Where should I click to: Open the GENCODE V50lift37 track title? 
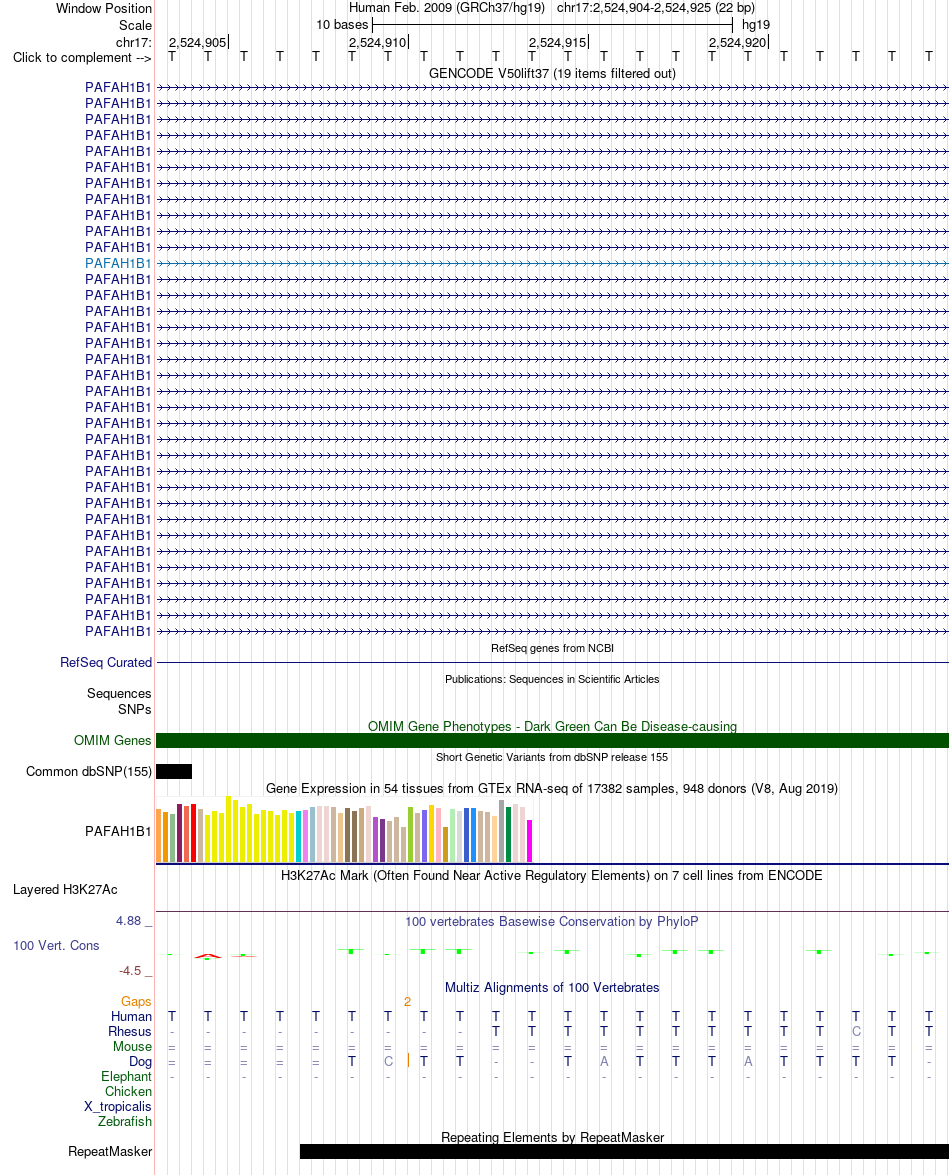[552, 73]
